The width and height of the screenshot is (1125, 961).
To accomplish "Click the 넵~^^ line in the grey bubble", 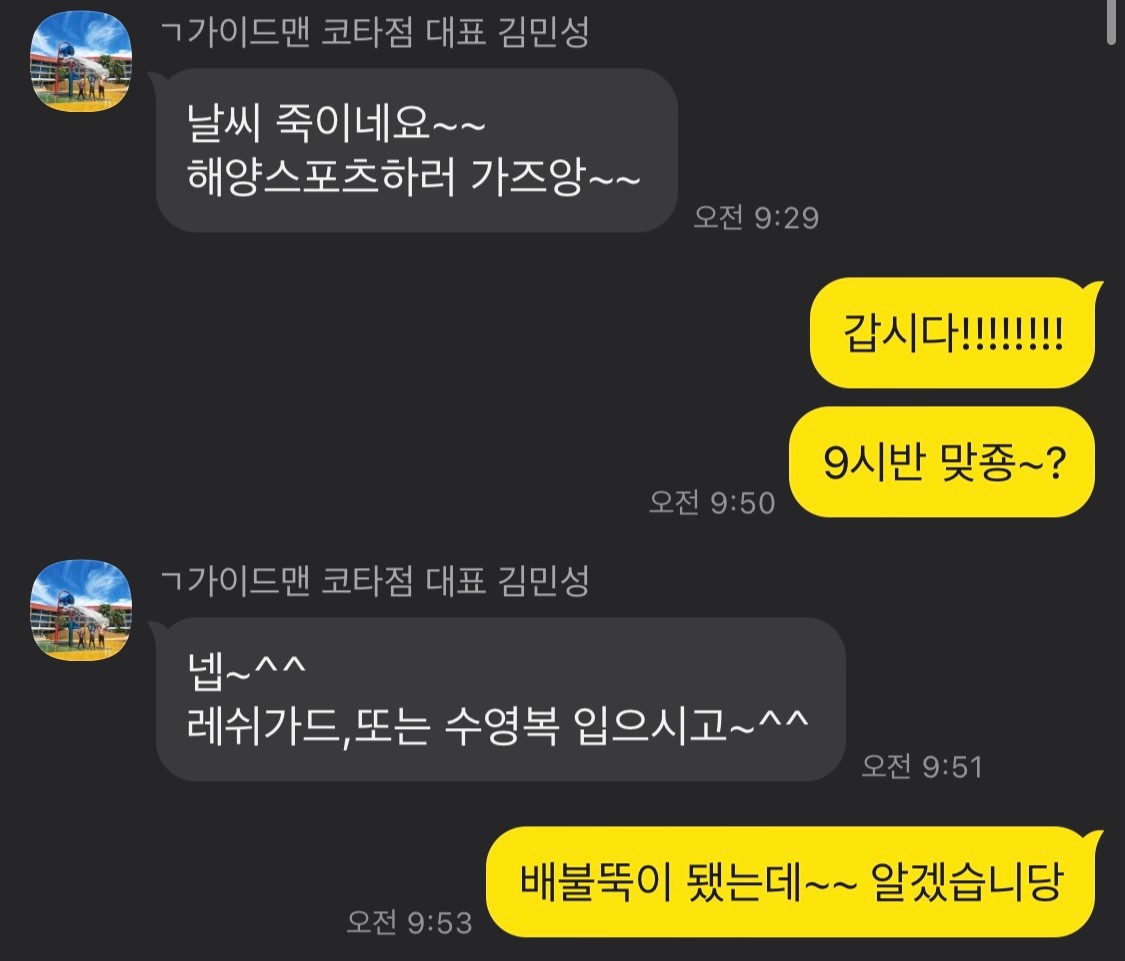I will (246, 671).
